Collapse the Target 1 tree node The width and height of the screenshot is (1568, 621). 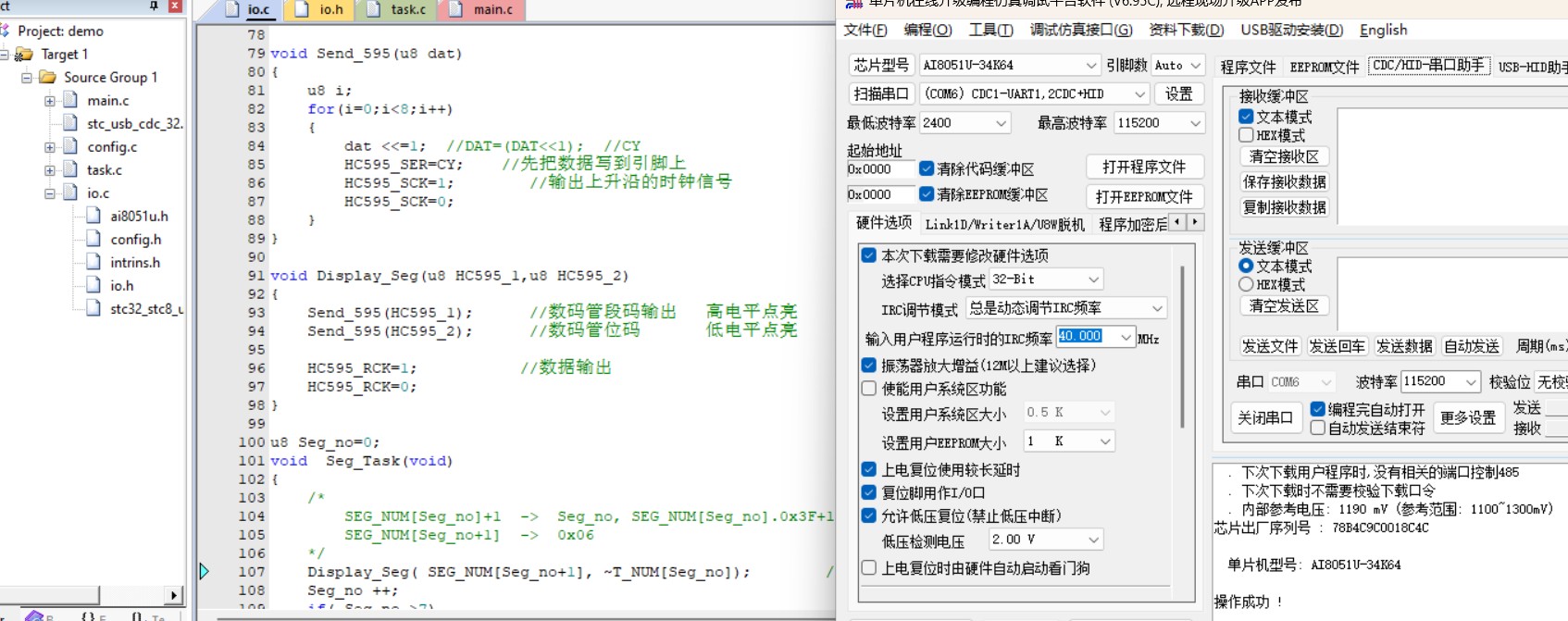click(x=5, y=55)
